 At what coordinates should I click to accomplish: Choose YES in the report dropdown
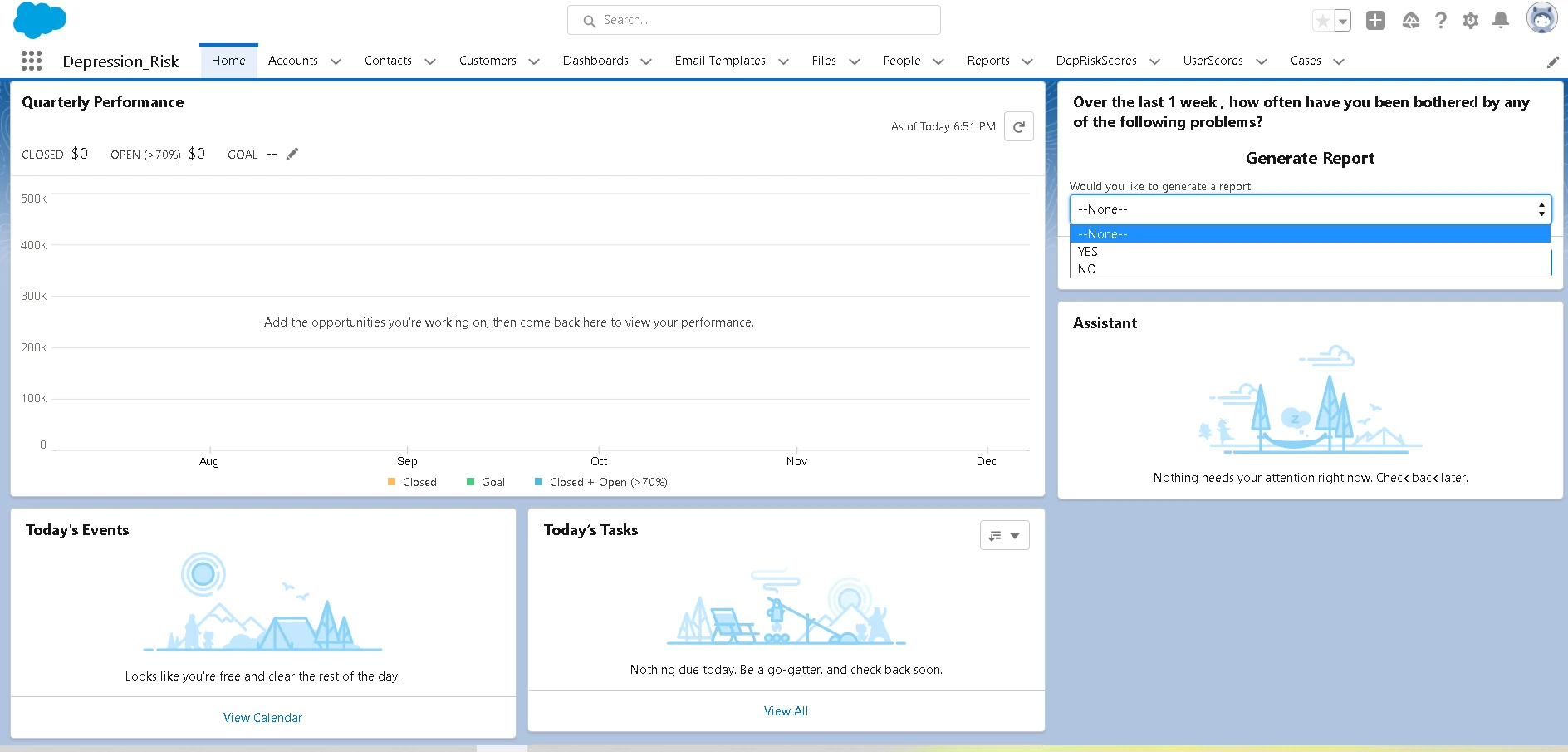(1310, 252)
